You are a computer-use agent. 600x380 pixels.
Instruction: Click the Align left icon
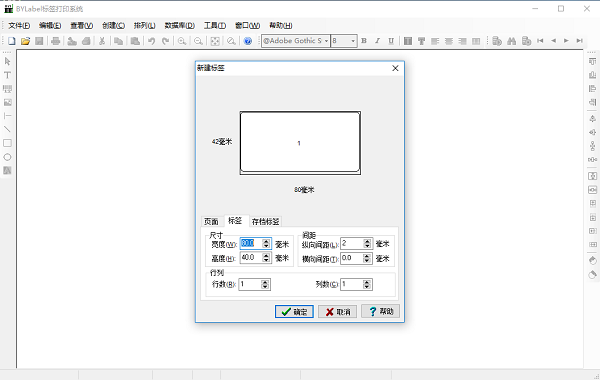[435, 41]
